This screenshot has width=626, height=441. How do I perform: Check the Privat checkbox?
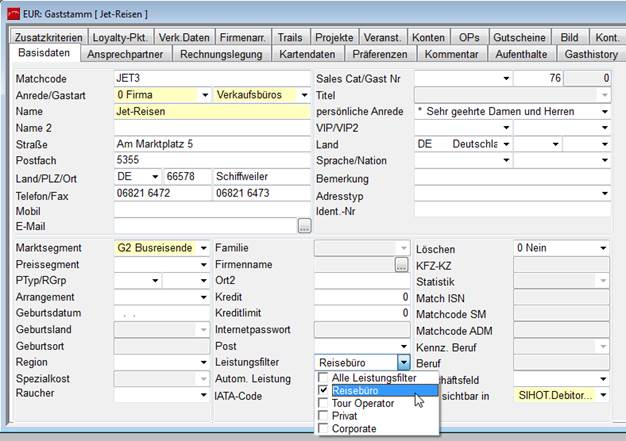323,415
